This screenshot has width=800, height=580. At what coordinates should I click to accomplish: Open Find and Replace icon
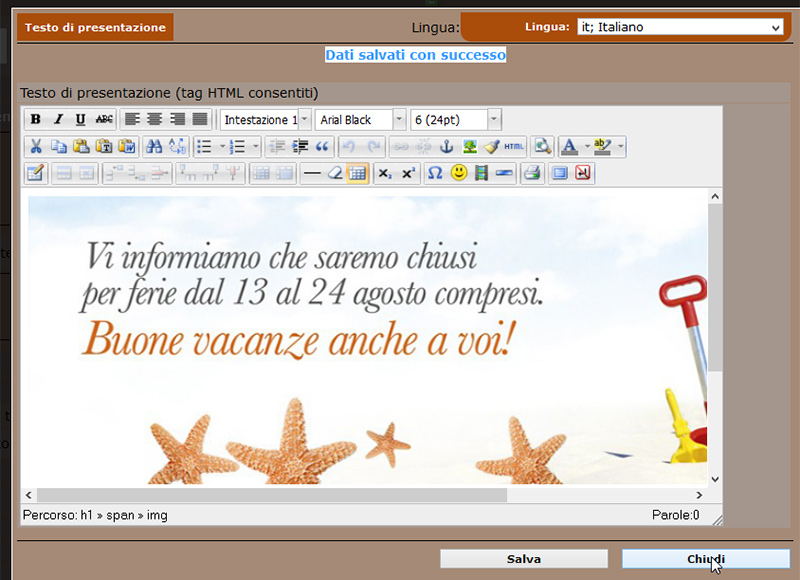177,147
